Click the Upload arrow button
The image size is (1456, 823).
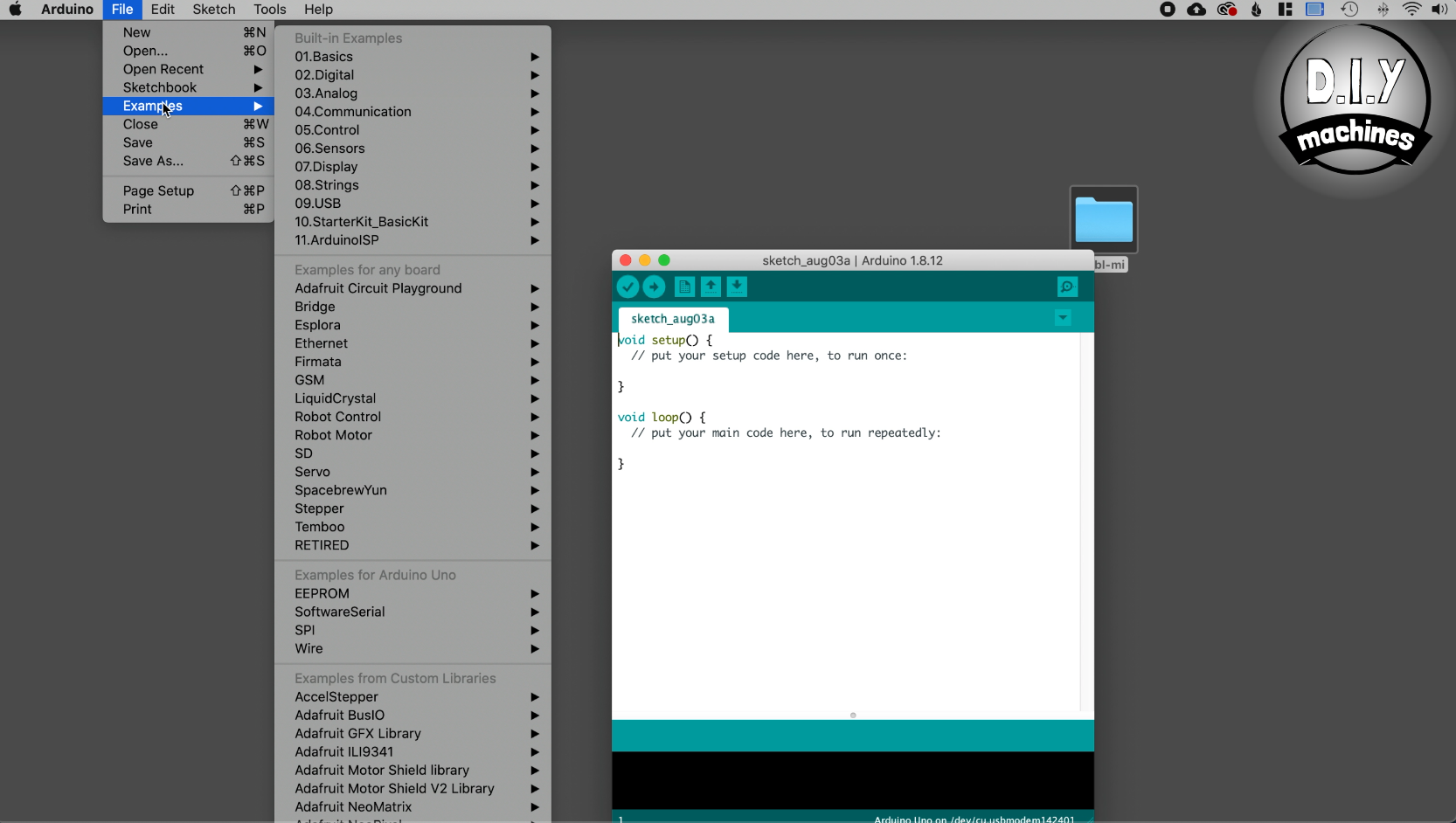click(654, 287)
